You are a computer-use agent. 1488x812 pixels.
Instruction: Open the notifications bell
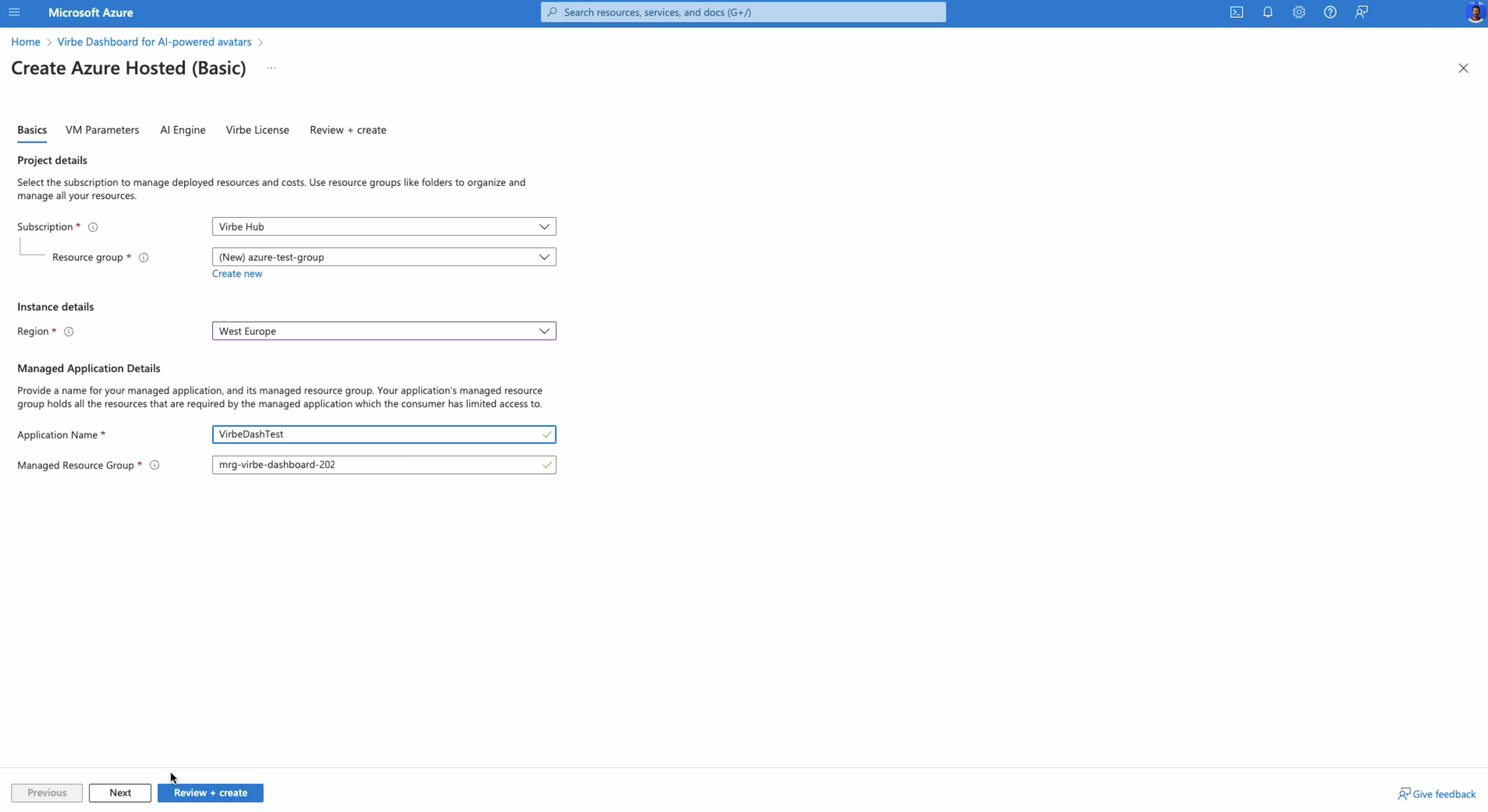coord(1267,12)
